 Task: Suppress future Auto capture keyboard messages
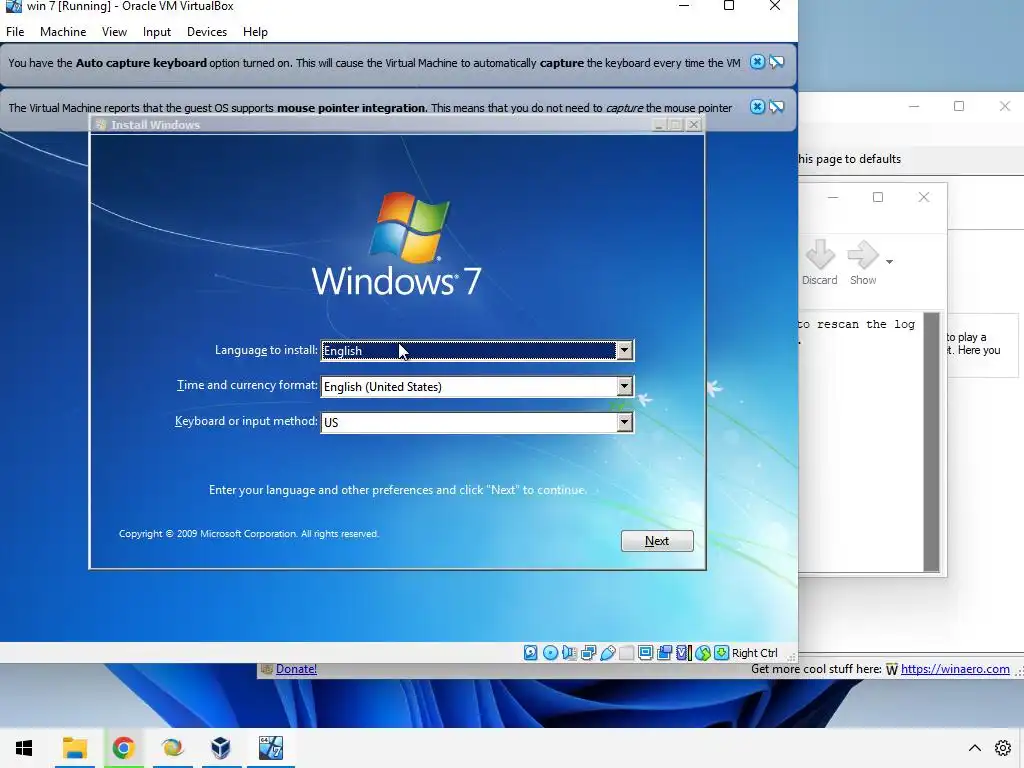pos(776,62)
